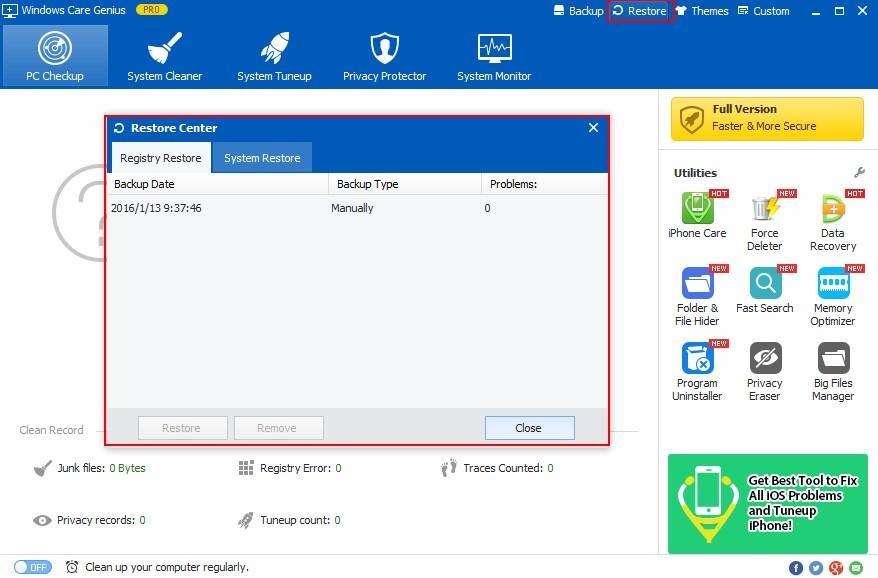Click the green email icon
The height and width of the screenshot is (578, 878).
856,568
